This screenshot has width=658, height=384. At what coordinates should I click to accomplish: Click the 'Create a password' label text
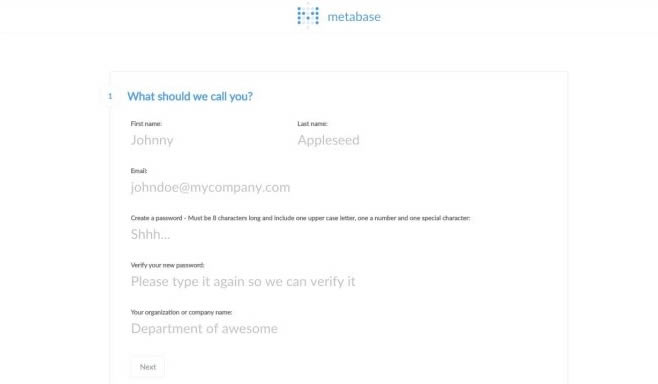[157, 218]
